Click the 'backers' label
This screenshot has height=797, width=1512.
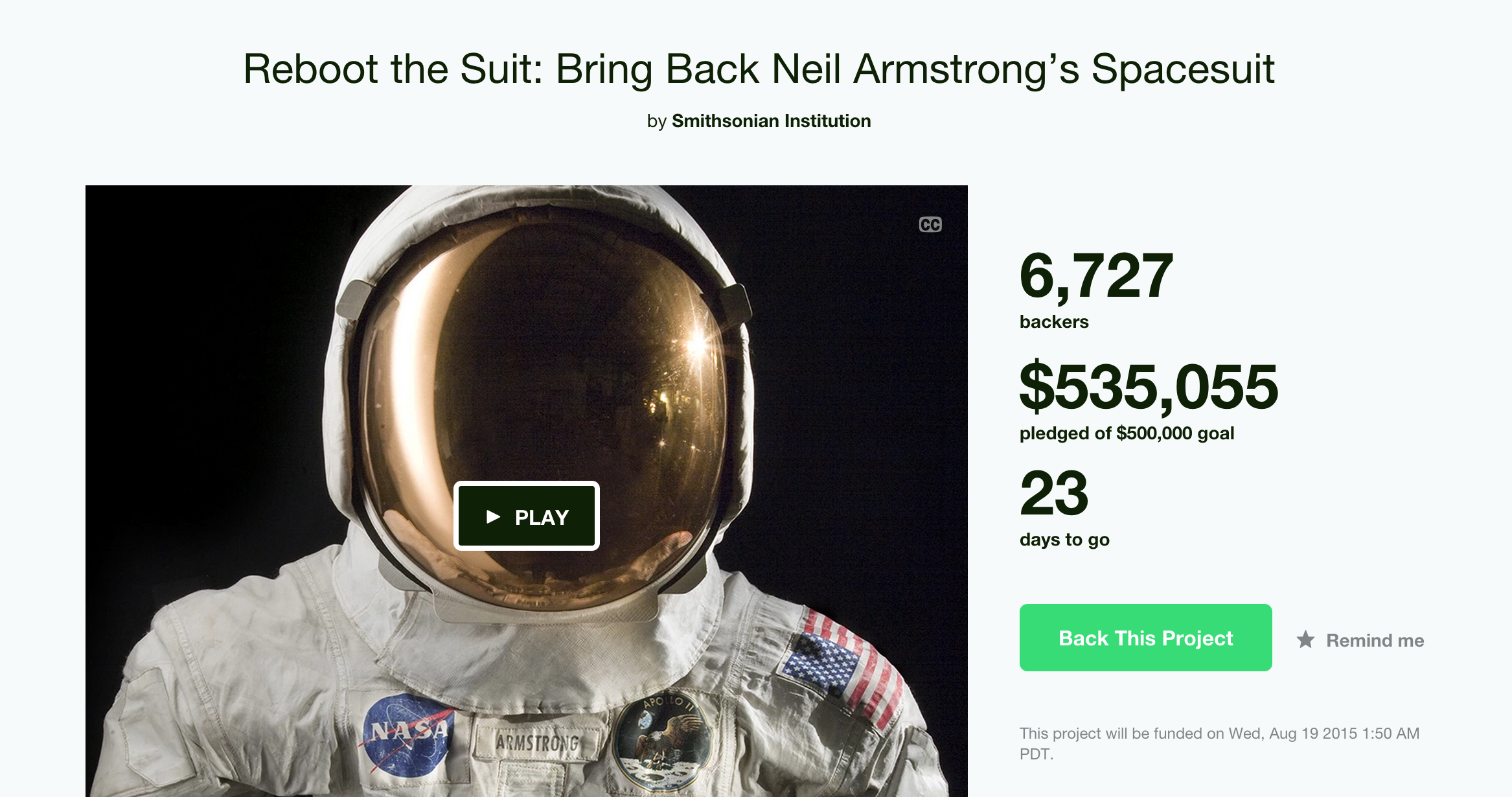pyautogui.click(x=1054, y=322)
